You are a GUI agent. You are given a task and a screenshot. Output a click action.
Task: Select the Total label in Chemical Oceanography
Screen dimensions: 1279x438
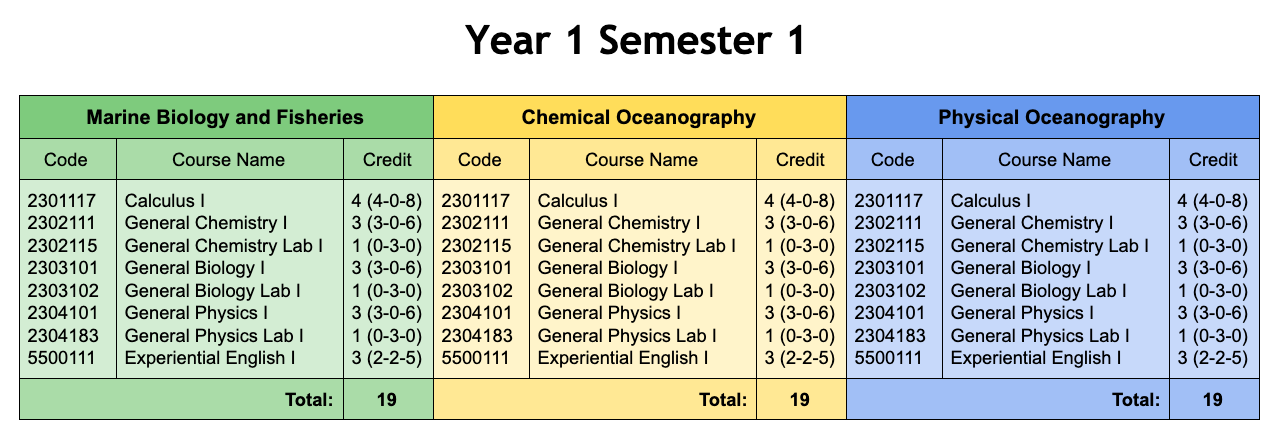tap(721, 400)
